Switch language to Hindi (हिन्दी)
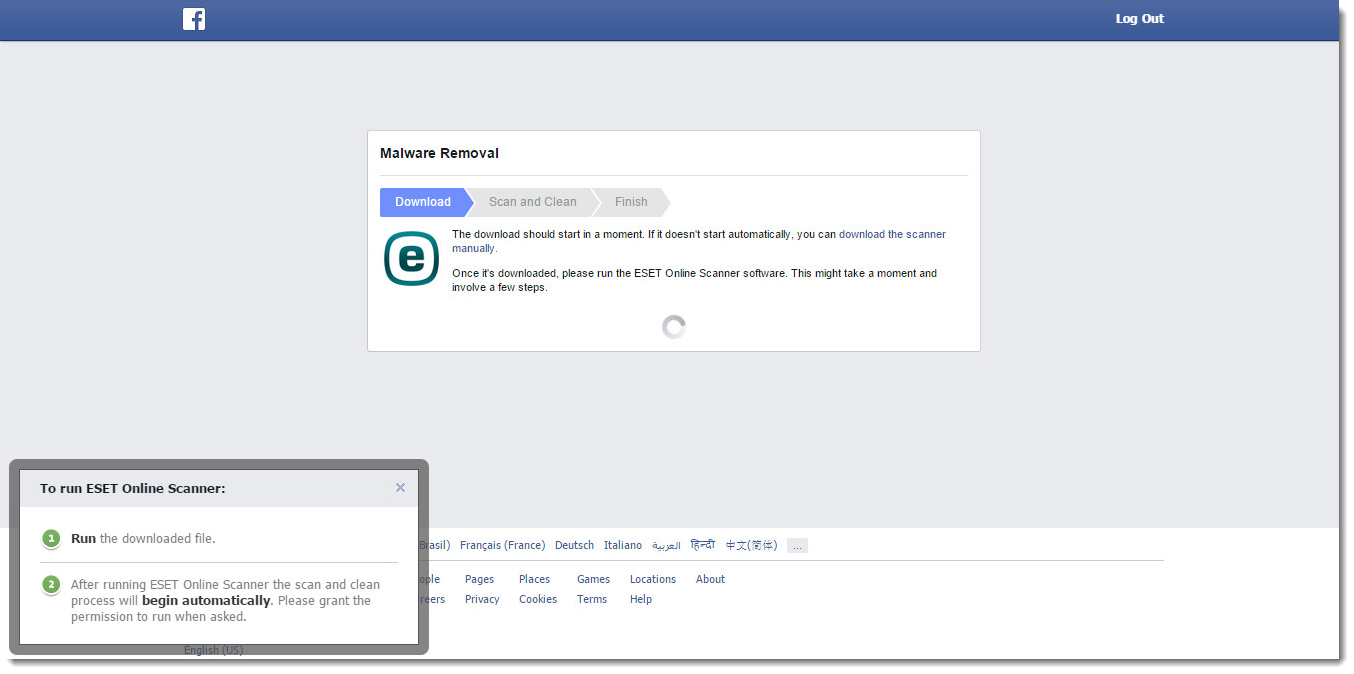This screenshot has height=674, width=1354. point(703,546)
